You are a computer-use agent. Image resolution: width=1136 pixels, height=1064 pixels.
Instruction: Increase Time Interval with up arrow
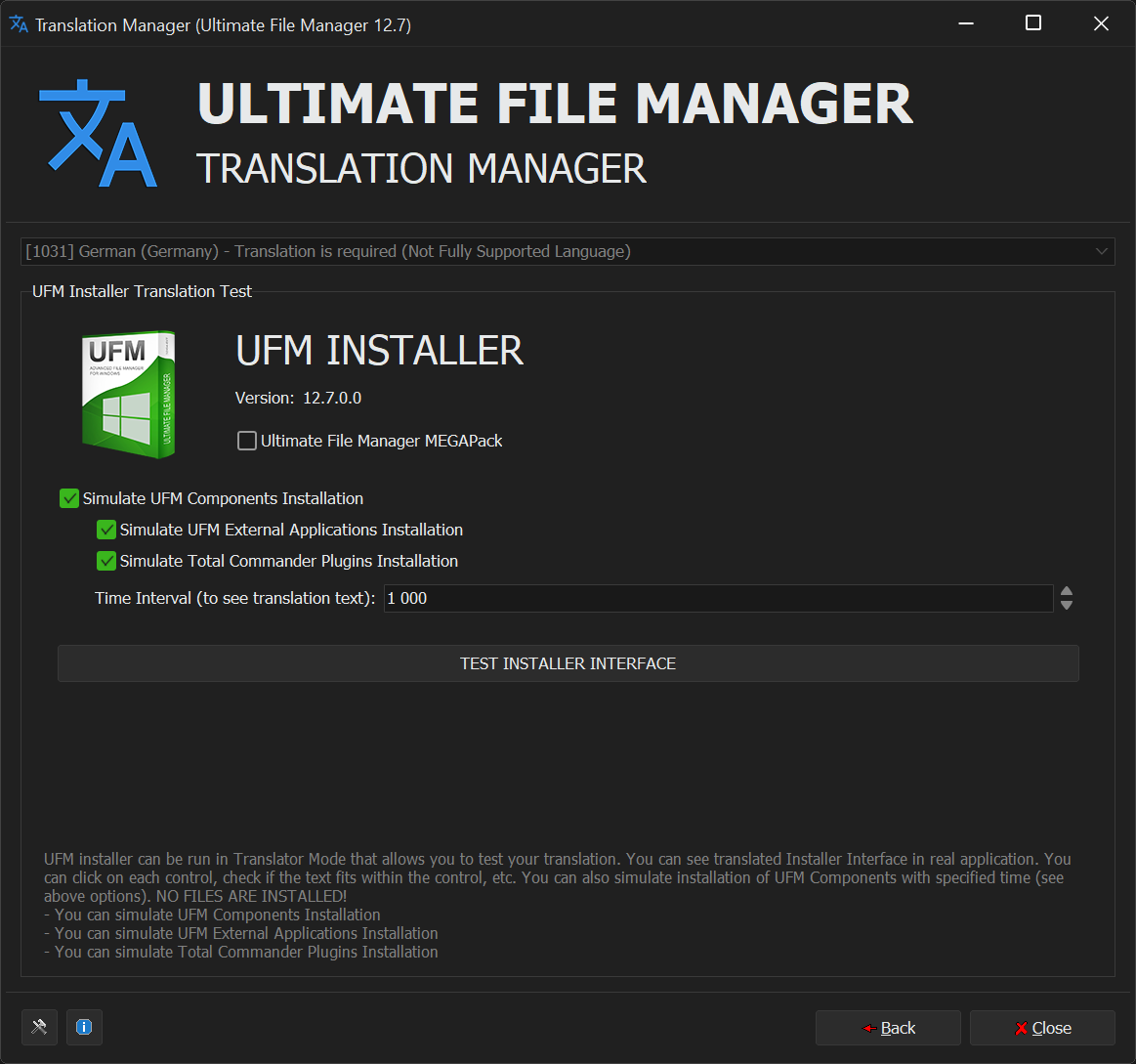pyautogui.click(x=1067, y=591)
